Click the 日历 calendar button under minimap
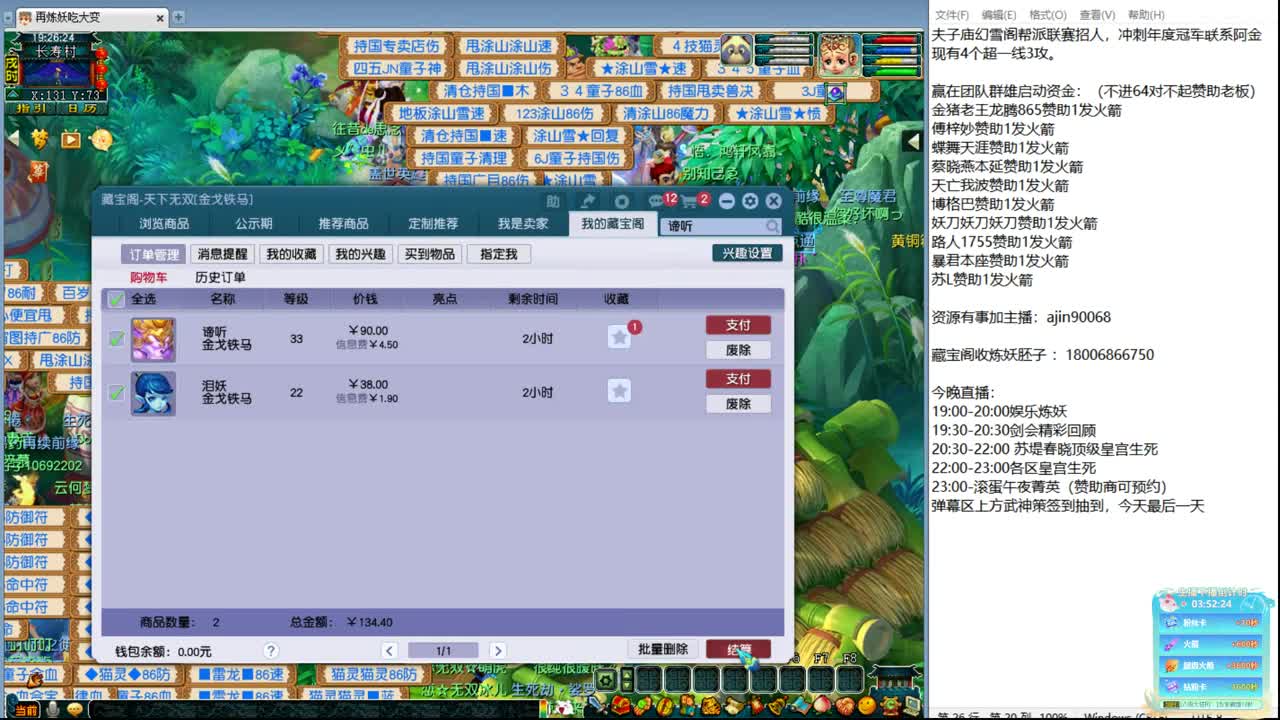Screen dimensions: 1280x720 (x=82, y=108)
